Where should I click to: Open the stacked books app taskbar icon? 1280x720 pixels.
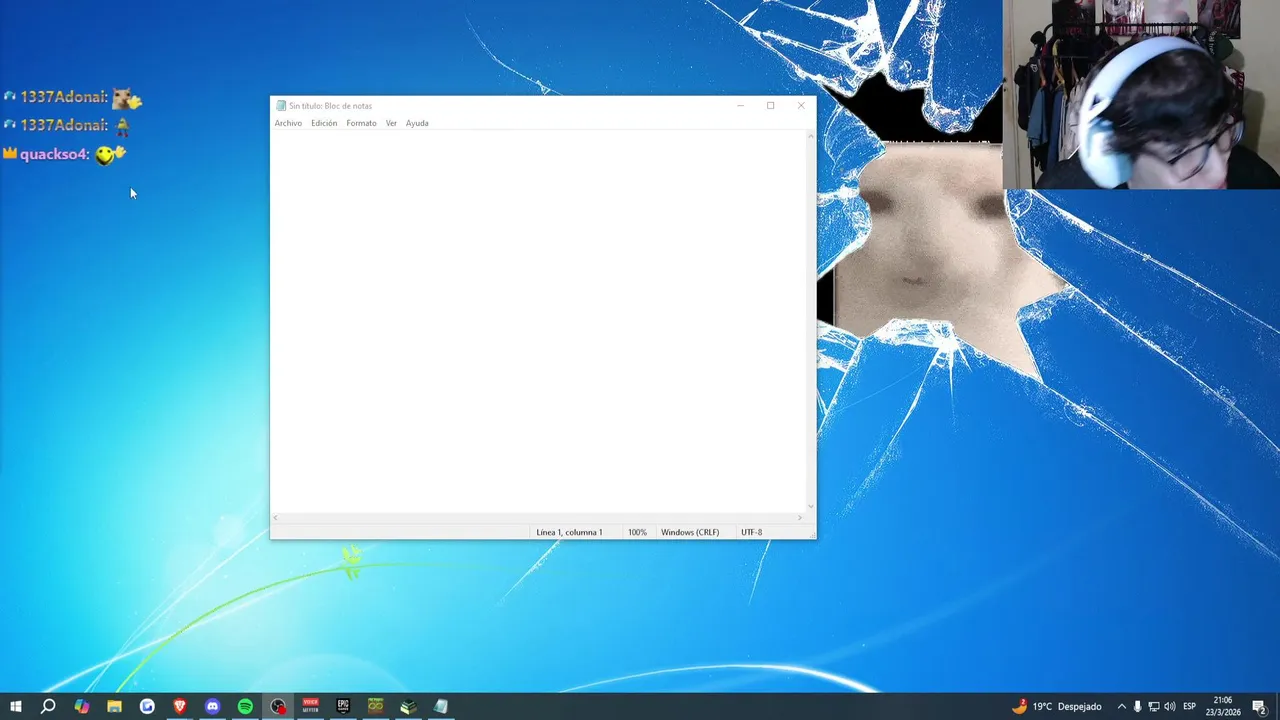408,706
